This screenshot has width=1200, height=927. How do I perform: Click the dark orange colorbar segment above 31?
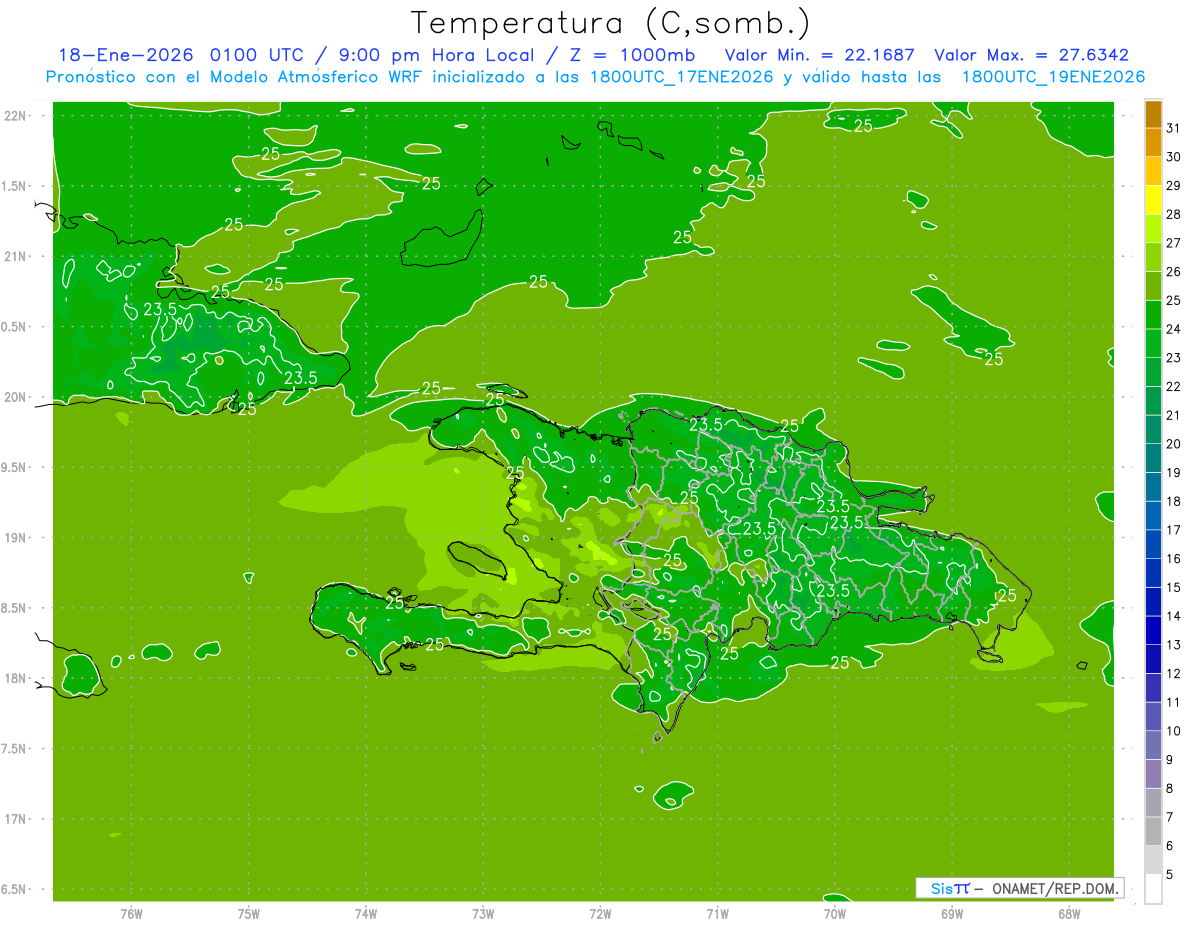pyautogui.click(x=1153, y=114)
